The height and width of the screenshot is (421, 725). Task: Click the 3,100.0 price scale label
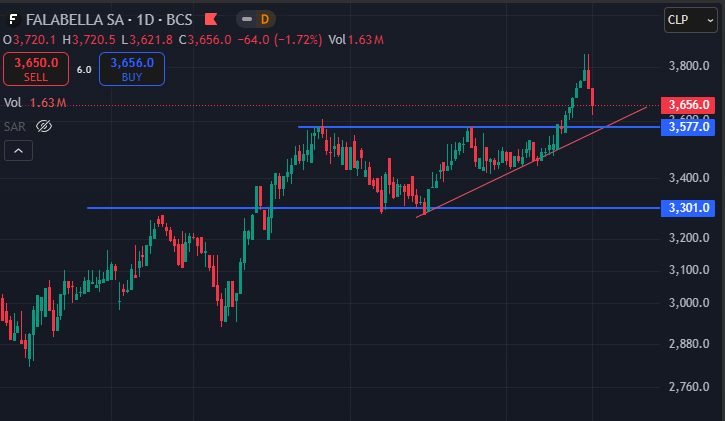click(x=689, y=269)
